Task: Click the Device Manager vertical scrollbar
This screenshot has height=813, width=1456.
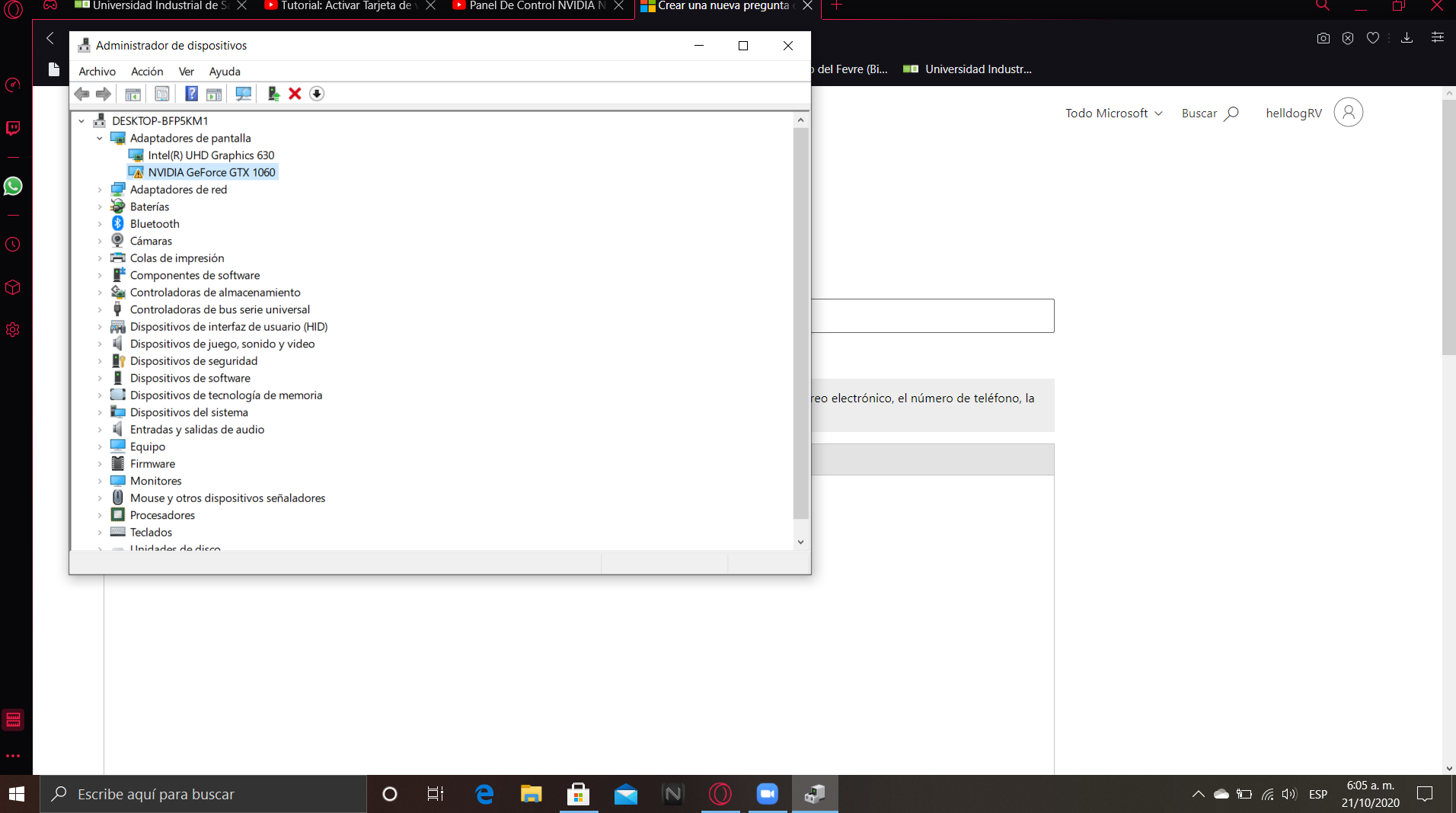Action: [x=800, y=323]
